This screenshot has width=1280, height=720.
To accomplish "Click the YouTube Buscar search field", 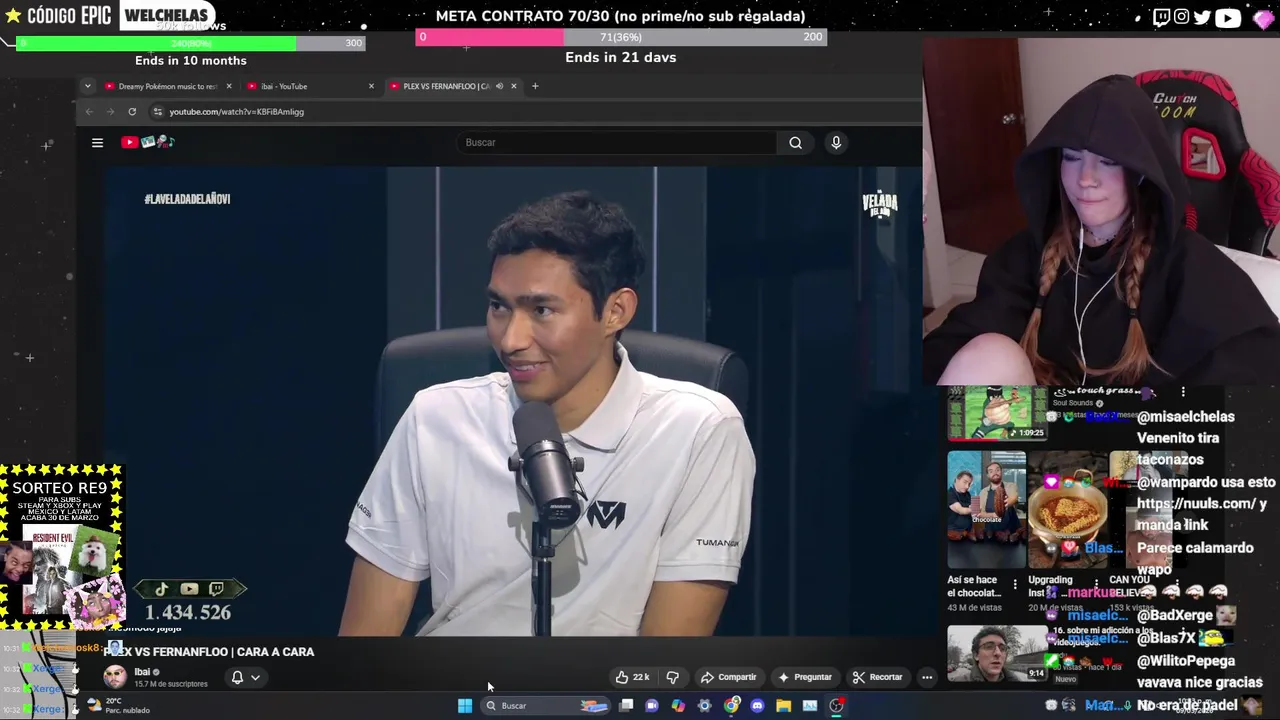I will tap(617, 142).
